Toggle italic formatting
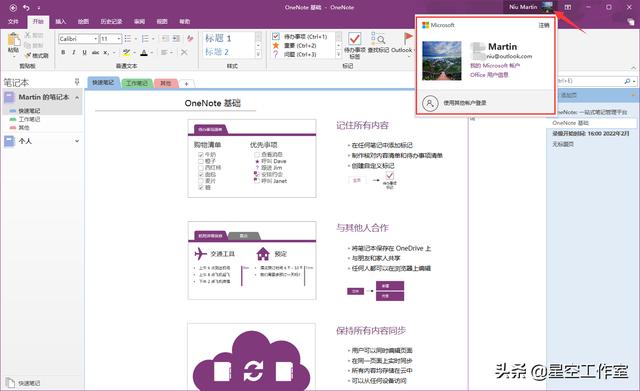This screenshot has height=391, width=640. [74, 52]
